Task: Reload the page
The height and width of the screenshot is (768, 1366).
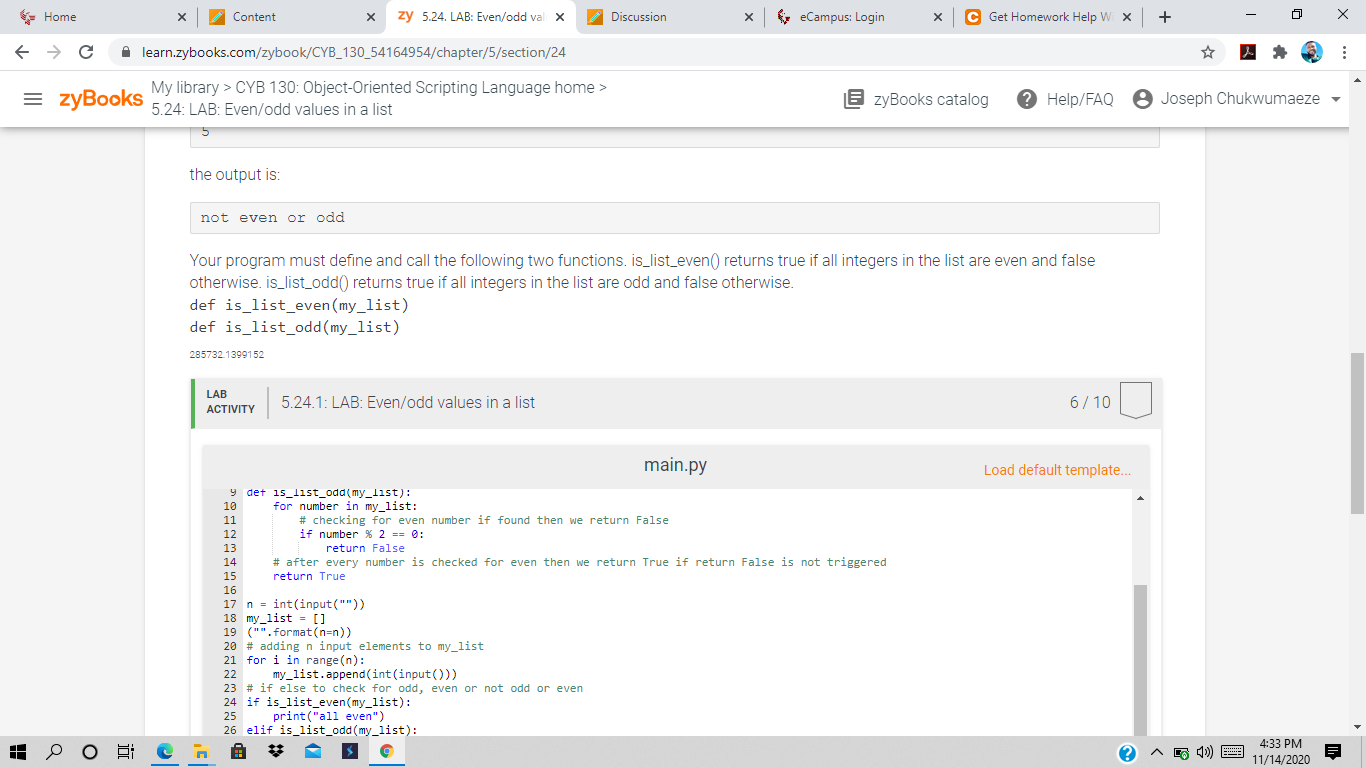Action: [86, 52]
